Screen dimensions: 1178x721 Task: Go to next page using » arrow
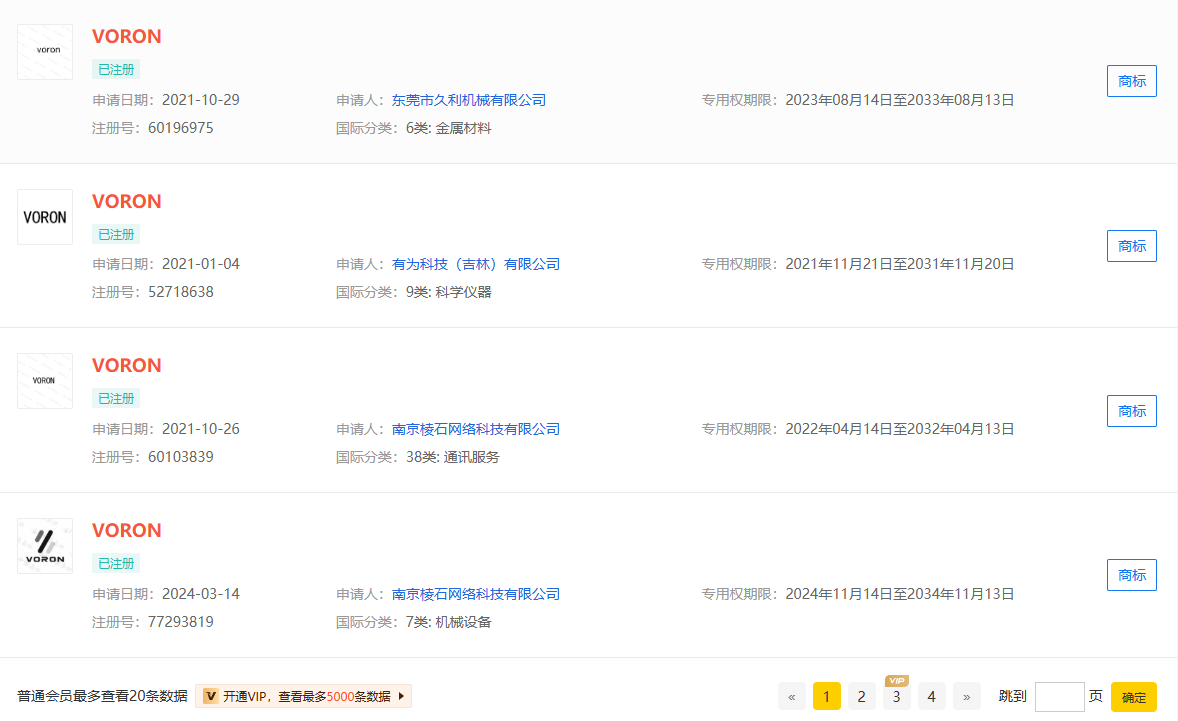966,696
